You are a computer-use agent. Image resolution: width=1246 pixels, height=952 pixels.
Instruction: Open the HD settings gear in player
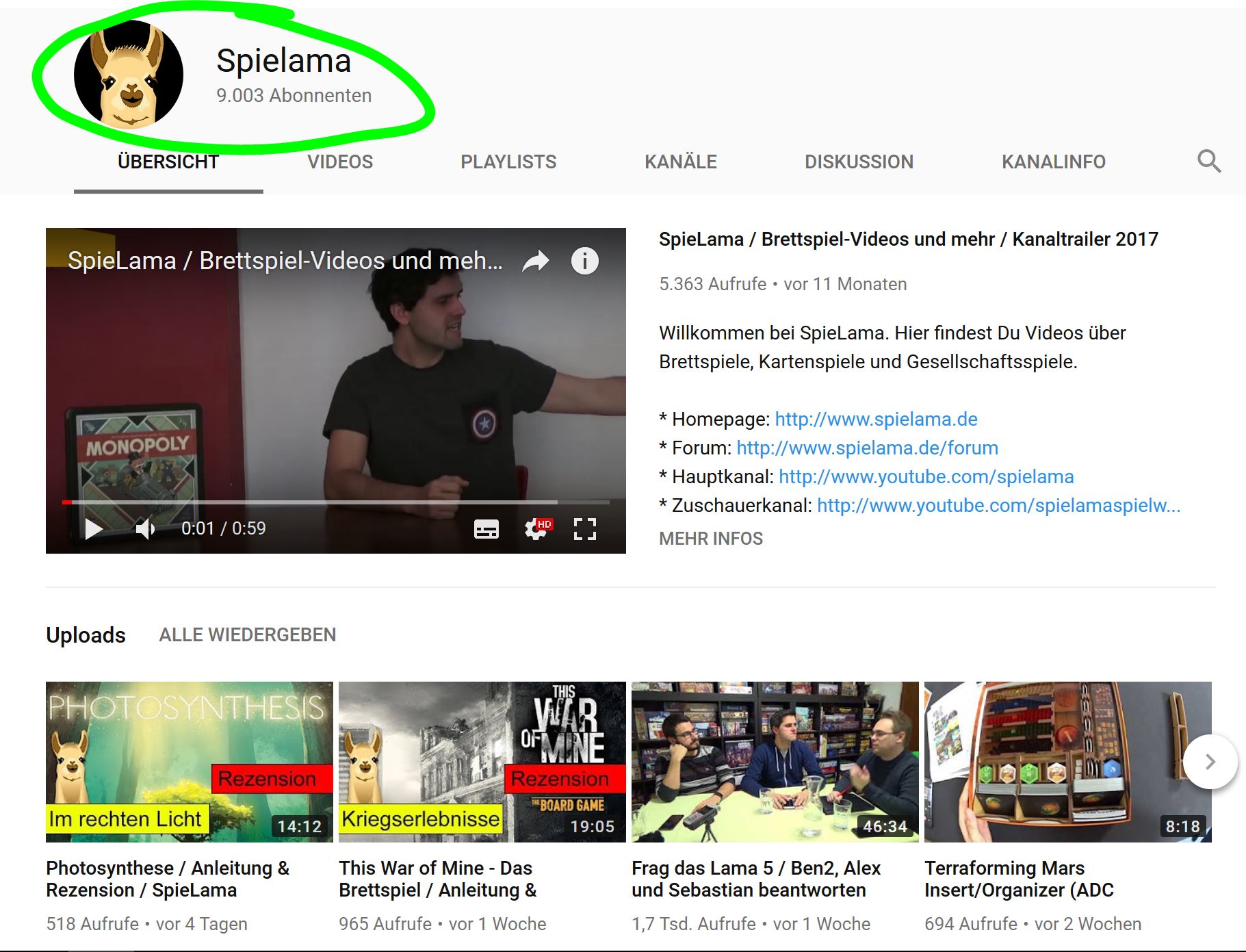(x=537, y=528)
